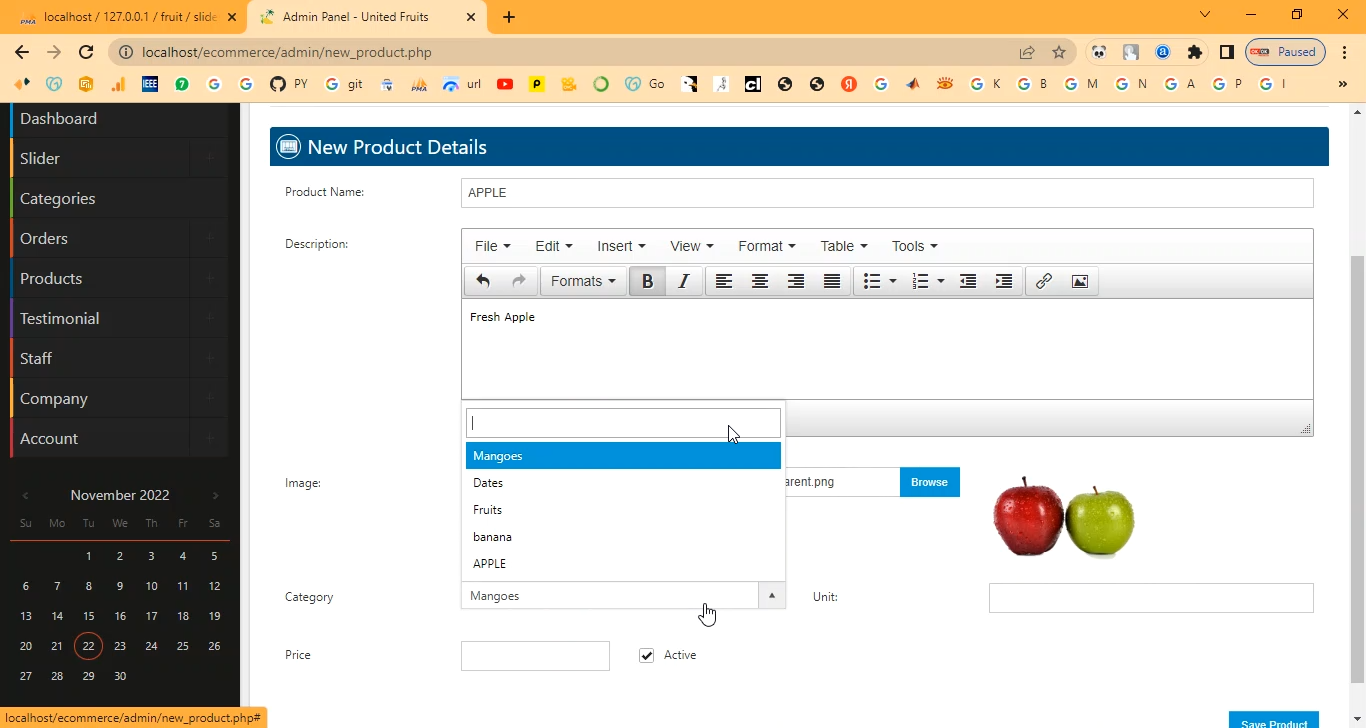Image resolution: width=1366 pixels, height=728 pixels.
Task: Open the Table menu in editor
Action: [x=843, y=246]
